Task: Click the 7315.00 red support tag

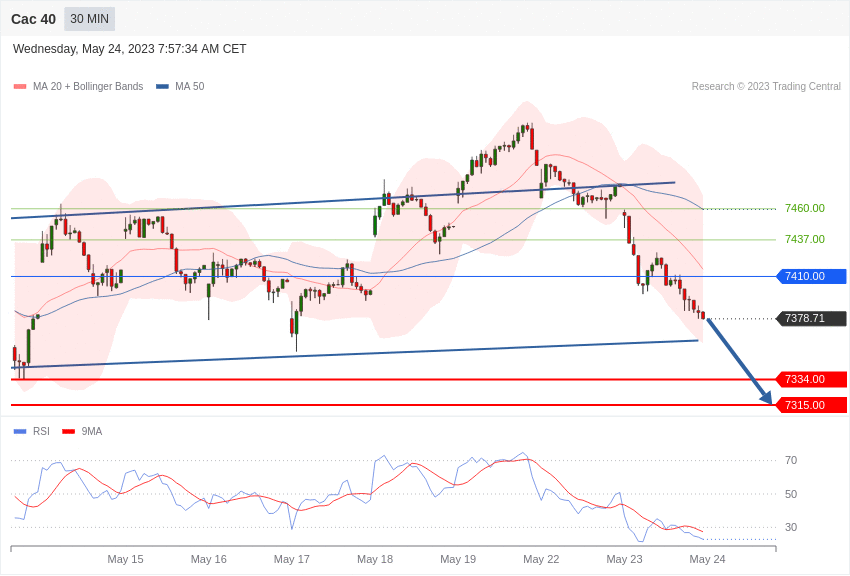Action: click(x=811, y=405)
